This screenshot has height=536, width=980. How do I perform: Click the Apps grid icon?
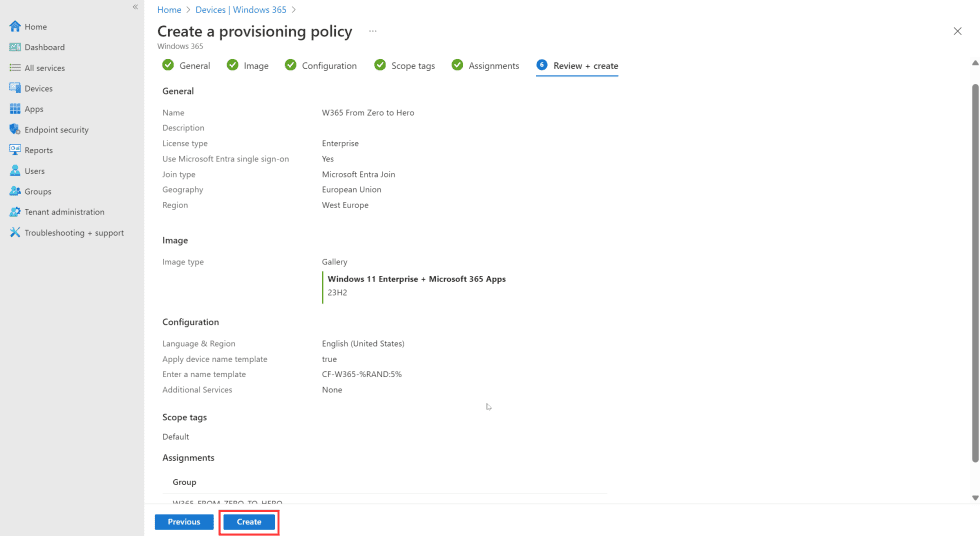coord(15,109)
